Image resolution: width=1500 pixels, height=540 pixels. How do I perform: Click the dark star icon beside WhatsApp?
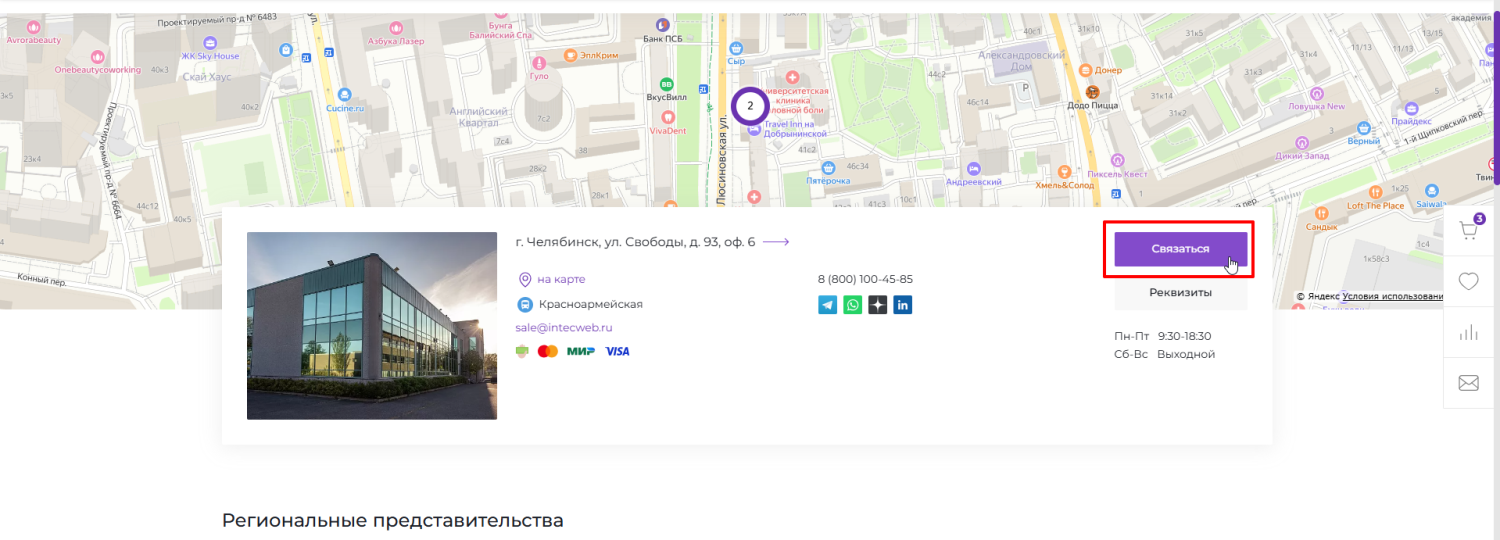(x=877, y=305)
